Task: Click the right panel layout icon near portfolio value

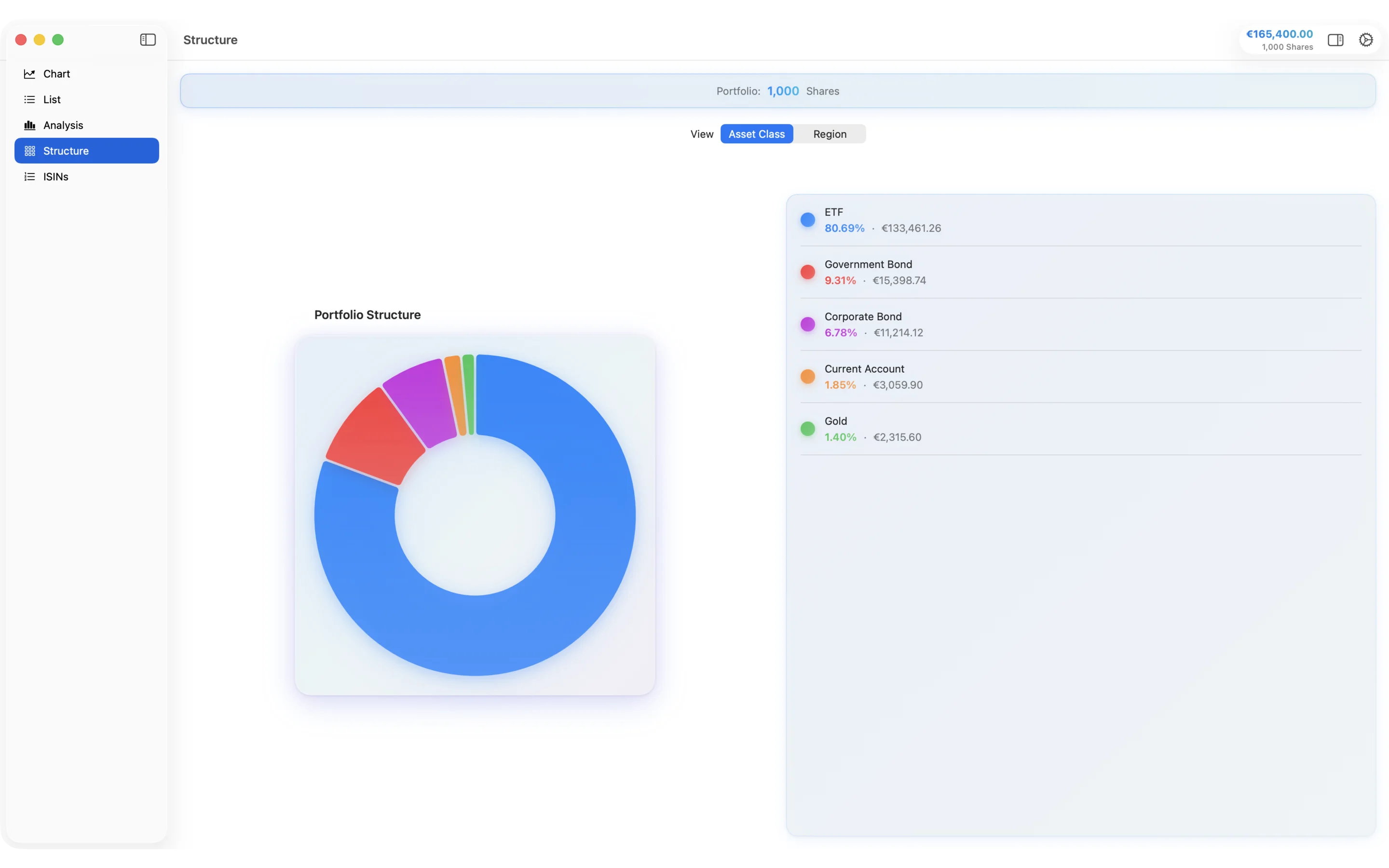Action: (1335, 40)
